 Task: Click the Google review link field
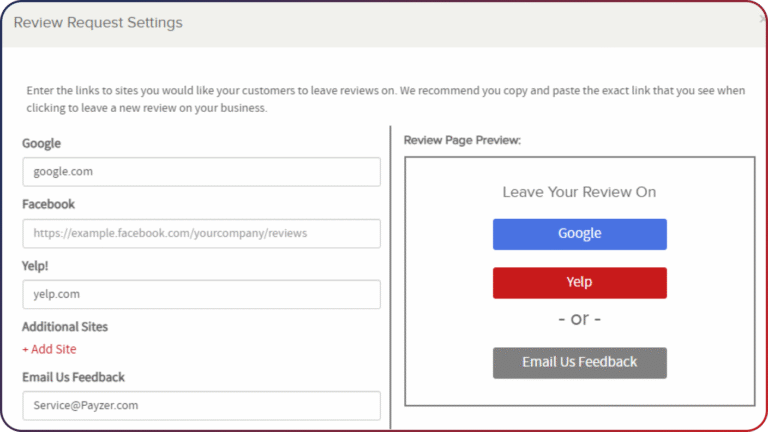[x=201, y=171]
